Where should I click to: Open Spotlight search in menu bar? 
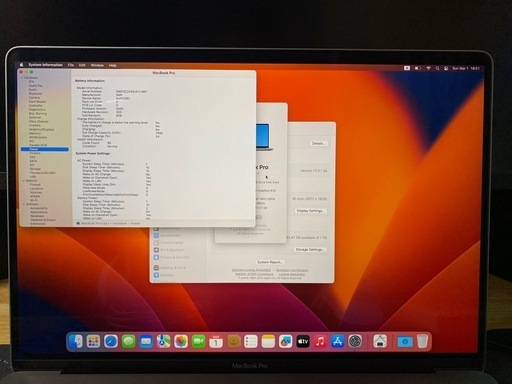click(x=437, y=68)
